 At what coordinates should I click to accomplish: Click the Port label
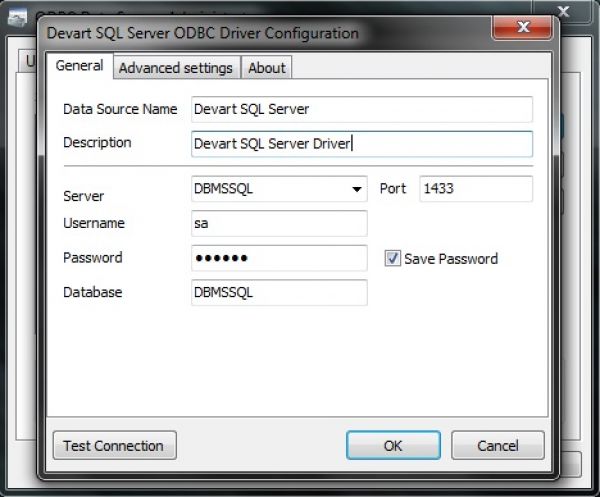click(x=393, y=189)
